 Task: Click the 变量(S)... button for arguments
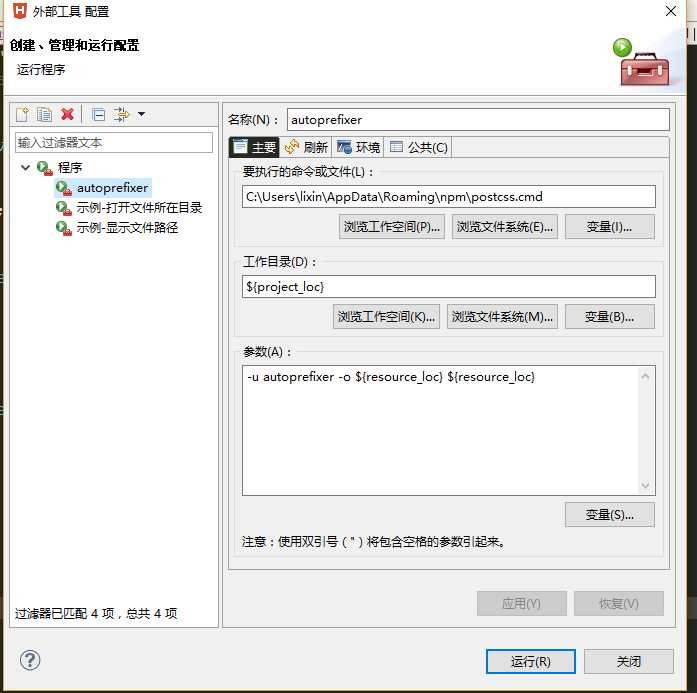pos(609,515)
